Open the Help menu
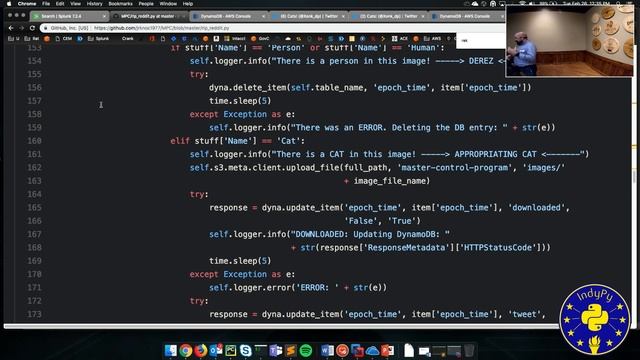 [x=188, y=4]
